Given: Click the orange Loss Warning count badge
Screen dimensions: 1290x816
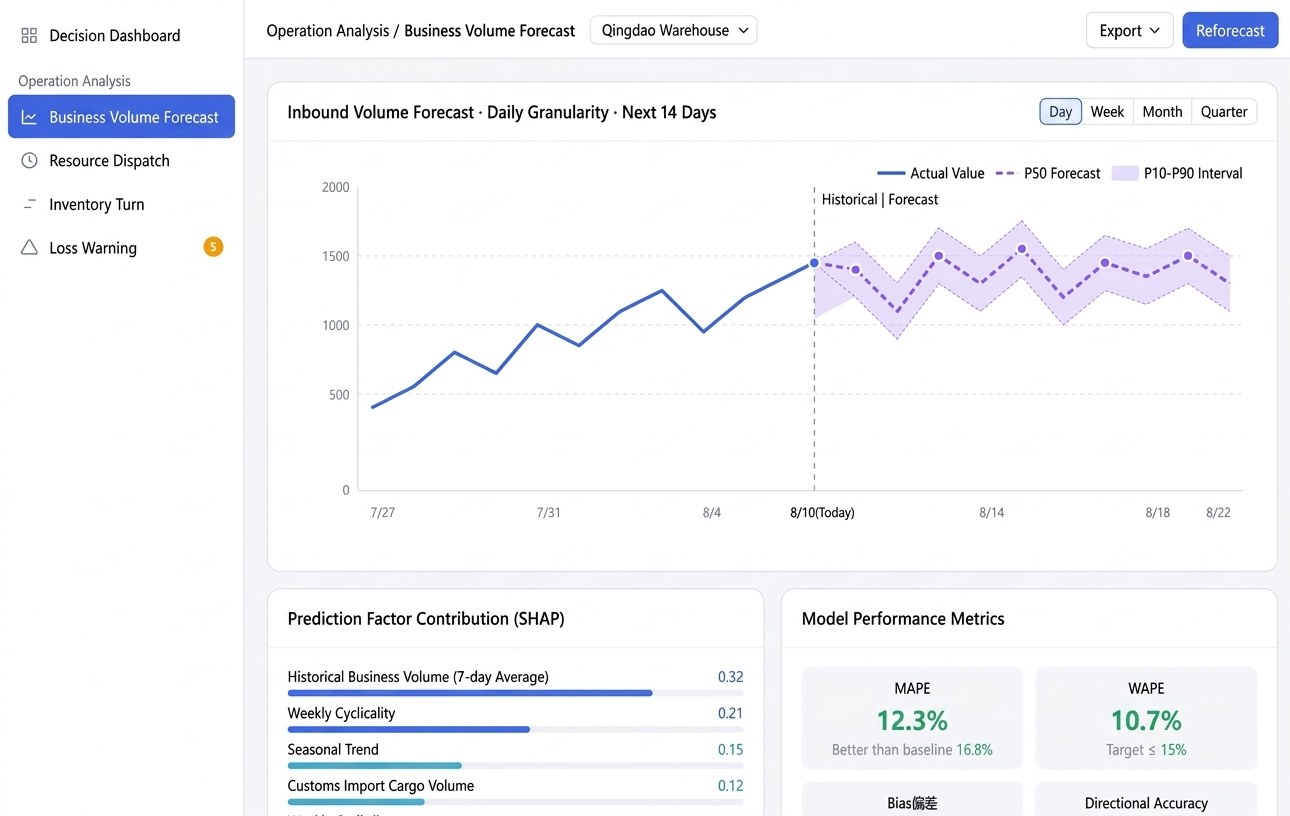Looking at the screenshot, I should [x=213, y=247].
